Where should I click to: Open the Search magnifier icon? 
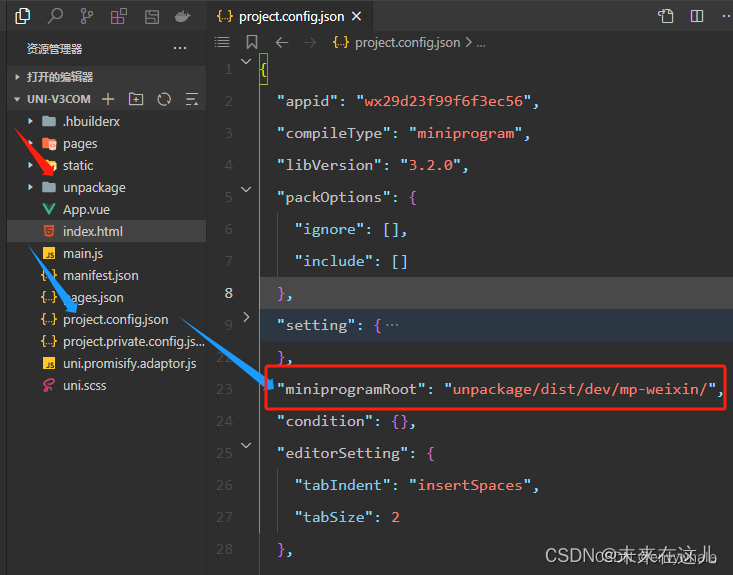tap(55, 16)
